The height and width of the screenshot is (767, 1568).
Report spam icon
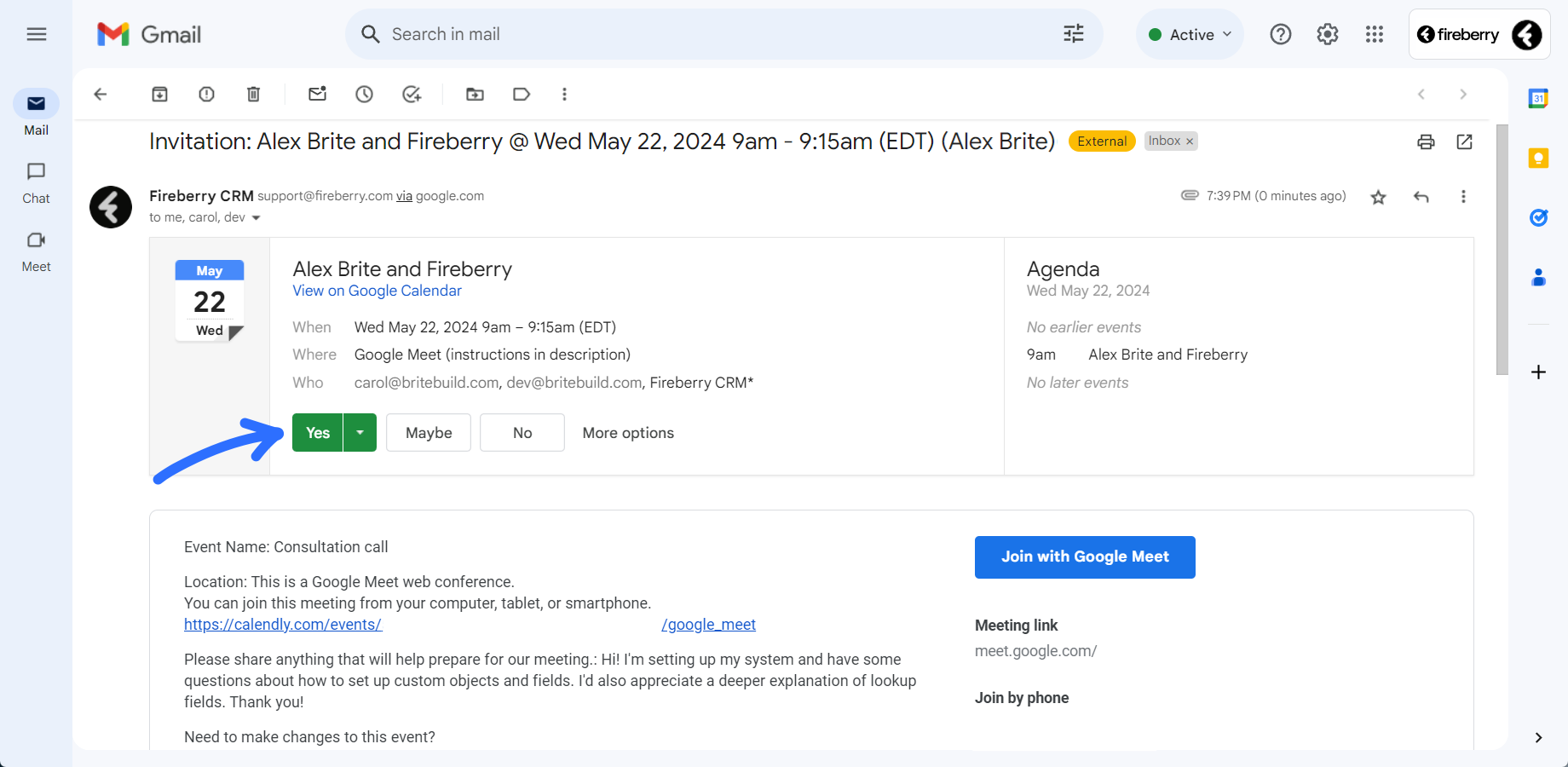pyautogui.click(x=207, y=95)
